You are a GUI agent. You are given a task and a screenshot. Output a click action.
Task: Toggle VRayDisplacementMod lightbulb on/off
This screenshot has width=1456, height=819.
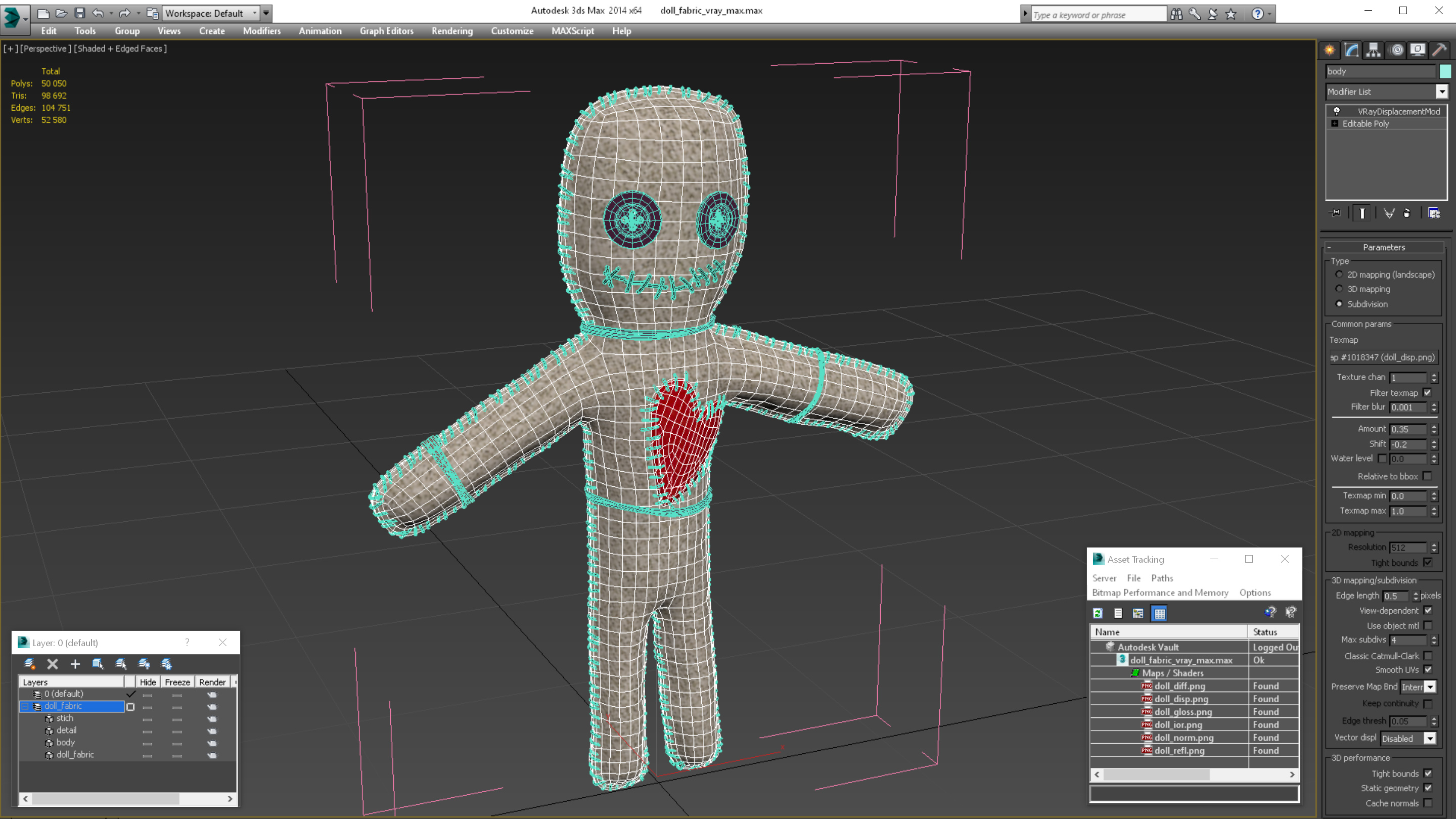[1337, 111]
